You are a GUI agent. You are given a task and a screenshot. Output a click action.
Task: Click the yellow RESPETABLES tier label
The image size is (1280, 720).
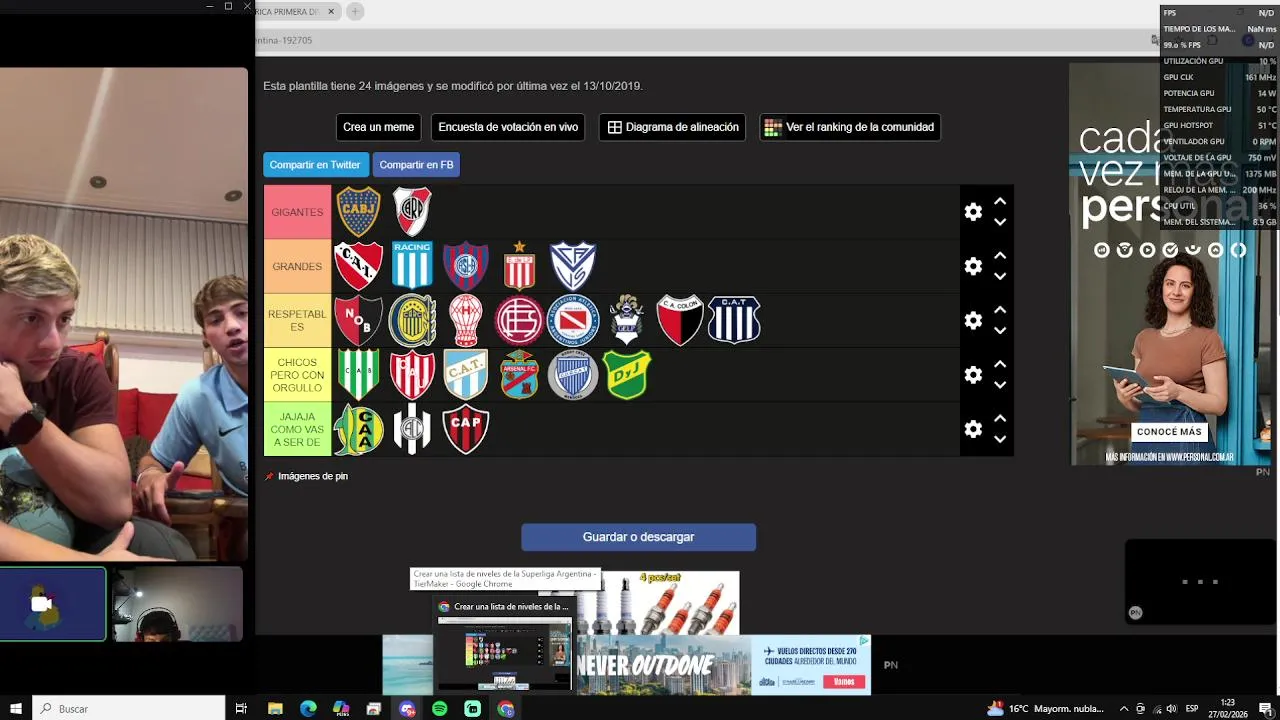click(297, 320)
